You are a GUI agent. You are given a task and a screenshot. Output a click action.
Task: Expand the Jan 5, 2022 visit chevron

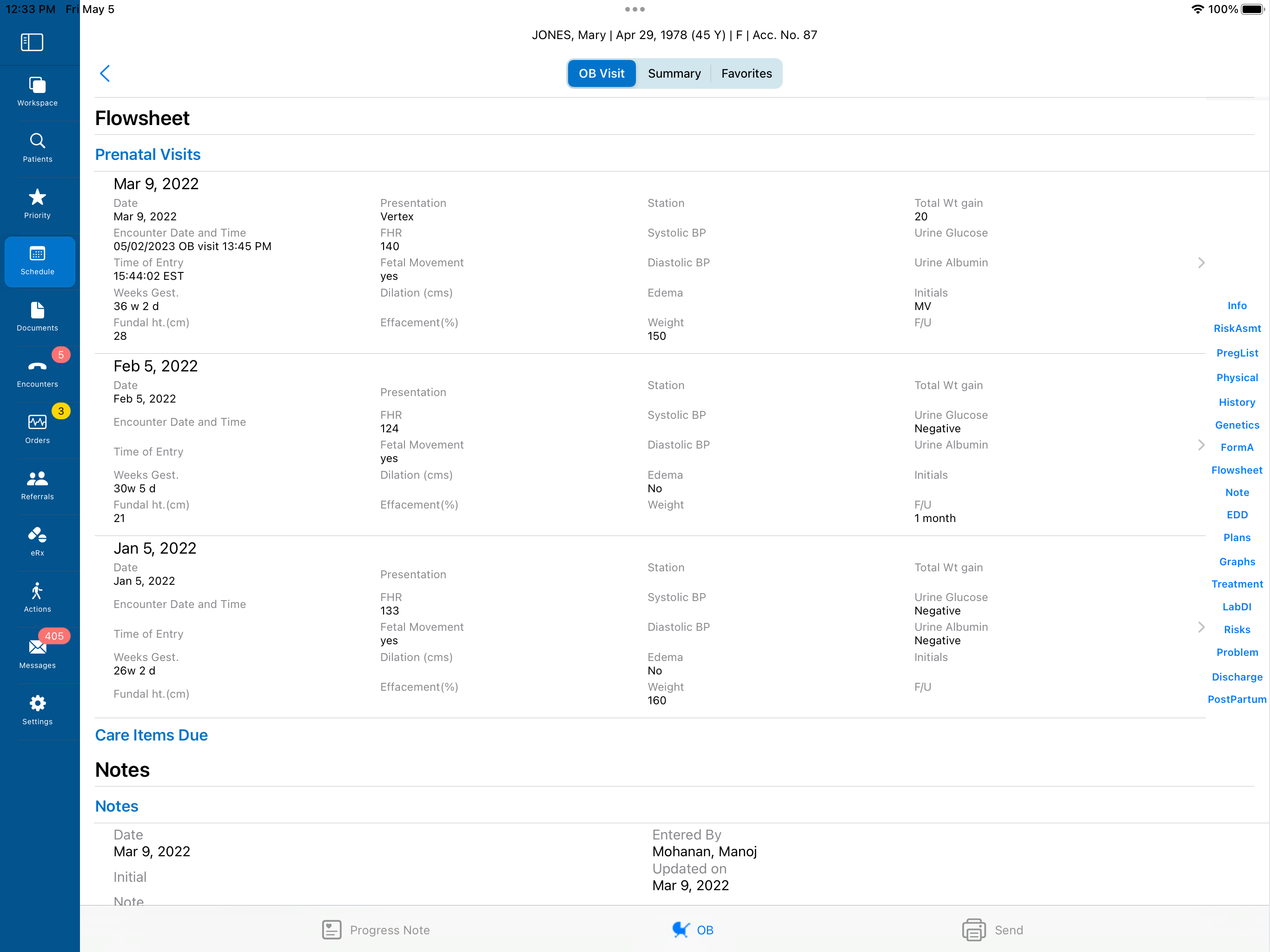click(x=1201, y=627)
